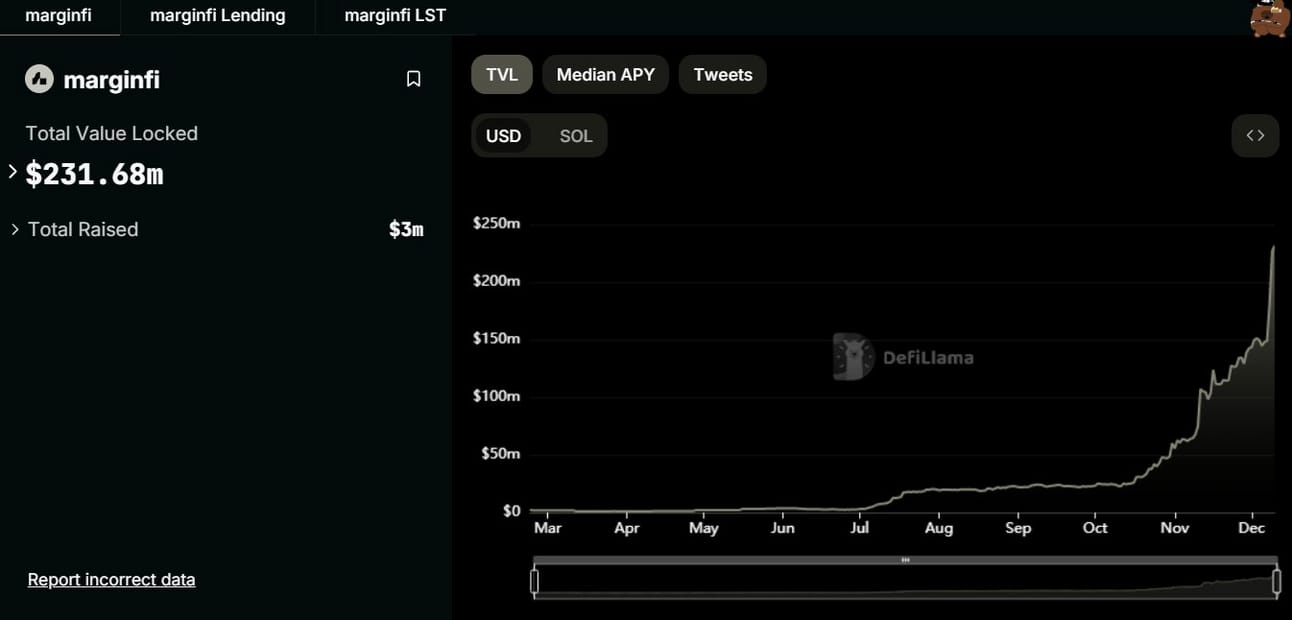Switch the chart denomination to SOL
Viewport: 1292px width, 620px height.
coord(576,136)
